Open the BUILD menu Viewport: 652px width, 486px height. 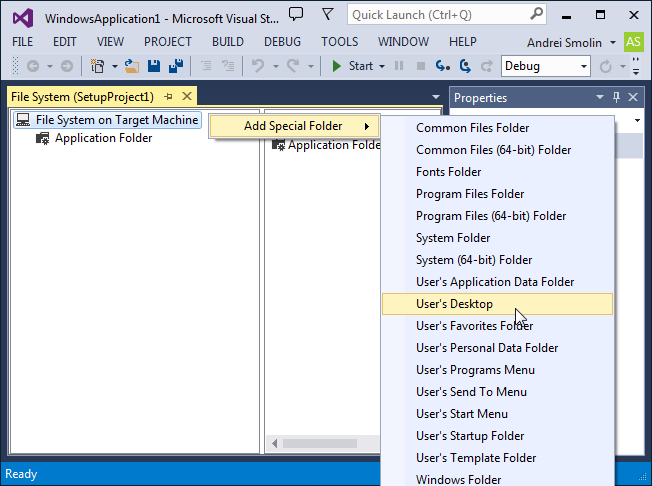(228, 42)
